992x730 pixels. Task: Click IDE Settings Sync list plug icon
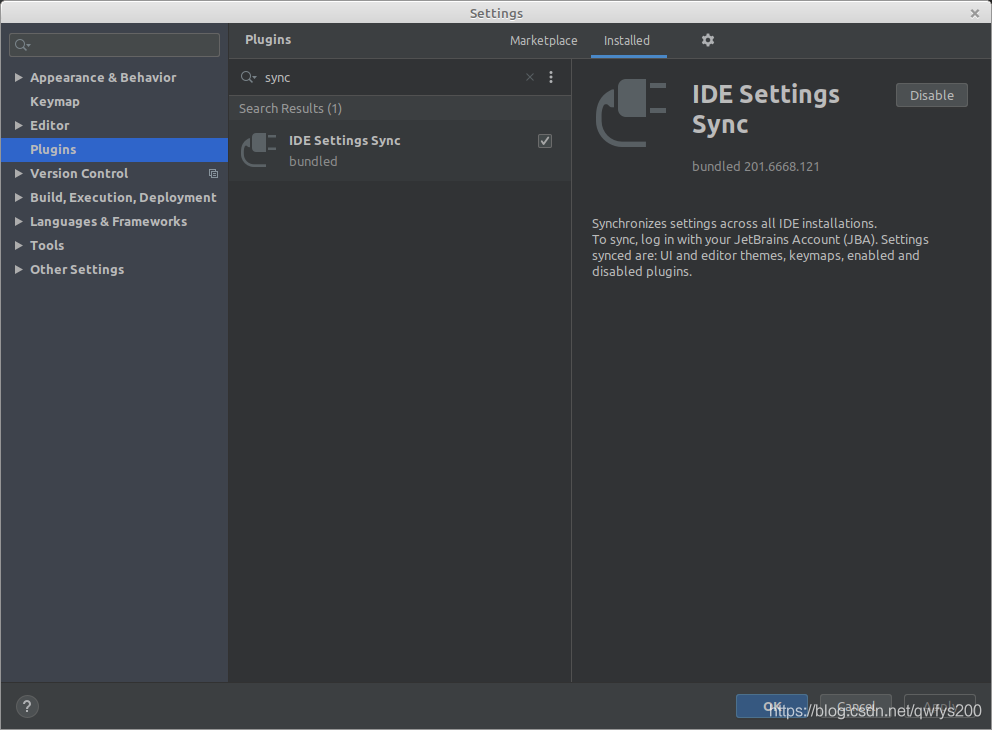pos(259,151)
